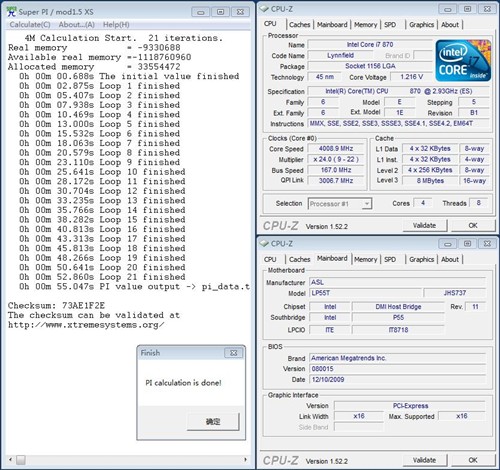
Task: Click Level 3 cache value 8 MBytes
Action: (430, 181)
